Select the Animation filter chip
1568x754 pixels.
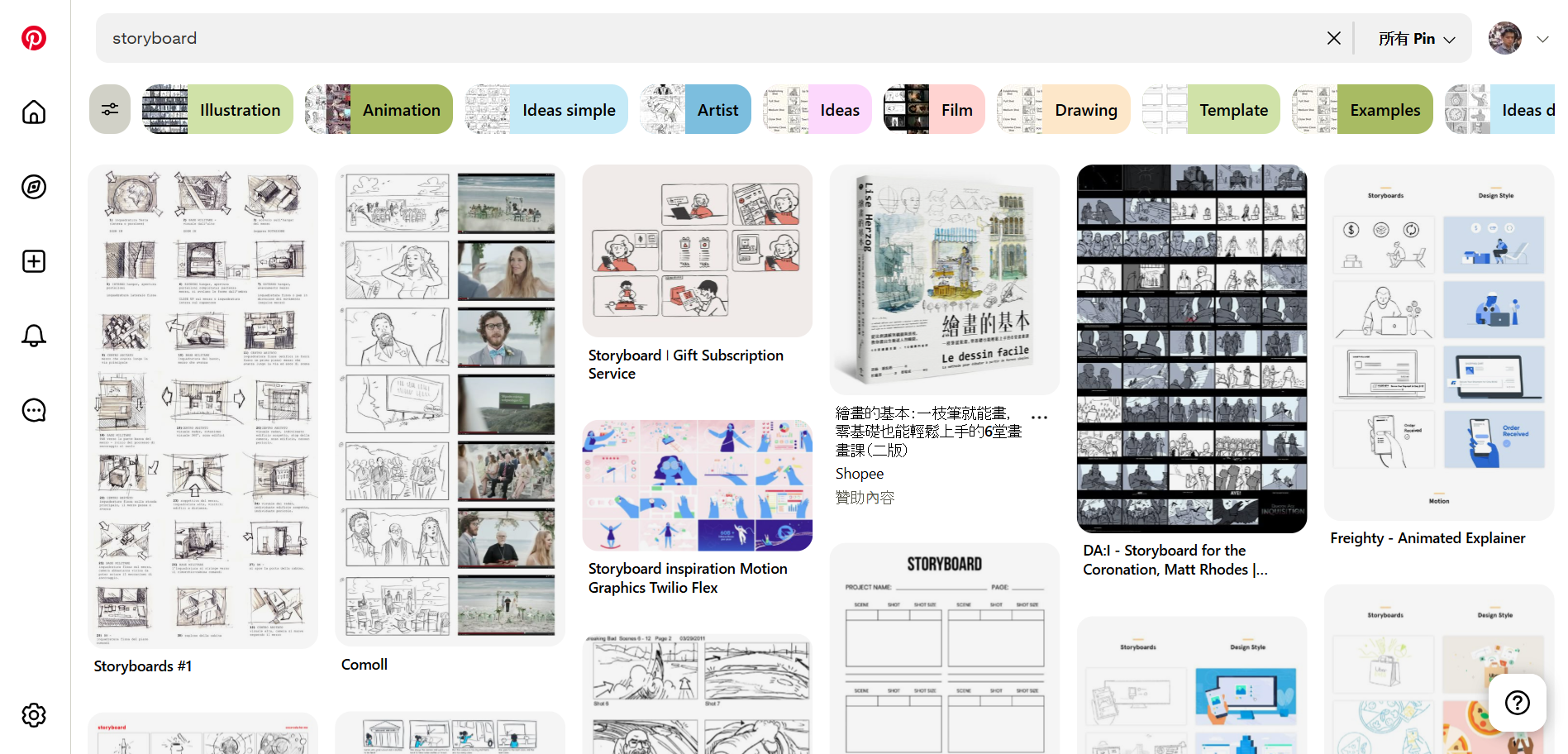379,109
